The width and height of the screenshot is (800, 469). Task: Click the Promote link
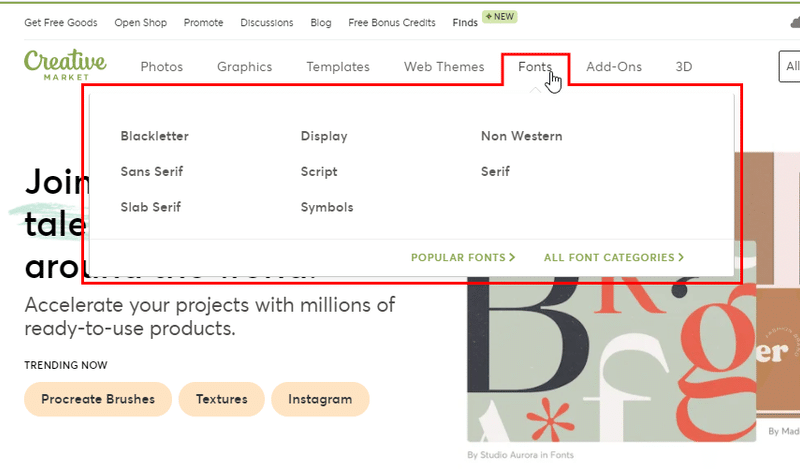click(204, 22)
